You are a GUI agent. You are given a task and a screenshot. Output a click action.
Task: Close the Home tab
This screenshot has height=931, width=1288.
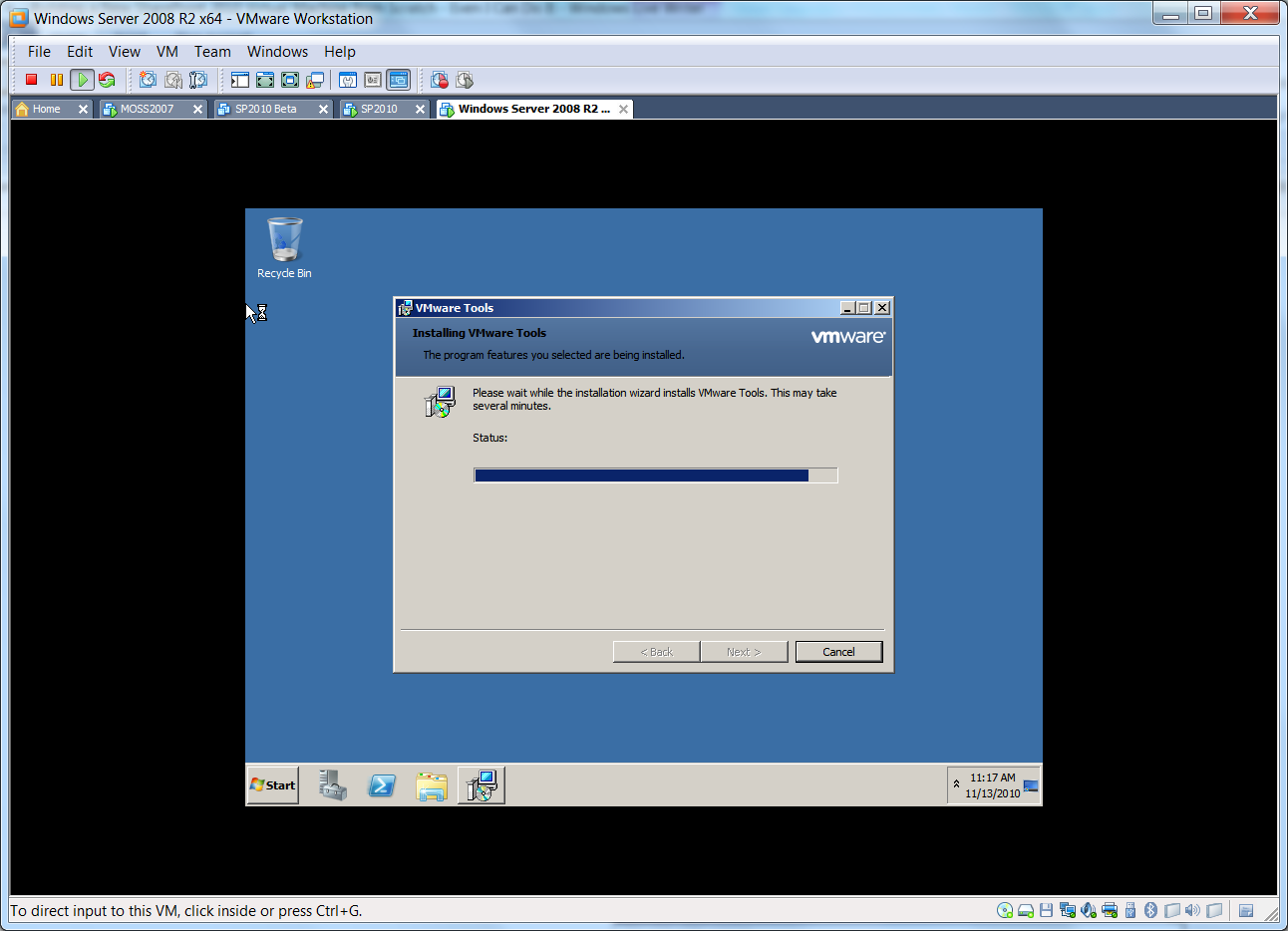(x=83, y=109)
